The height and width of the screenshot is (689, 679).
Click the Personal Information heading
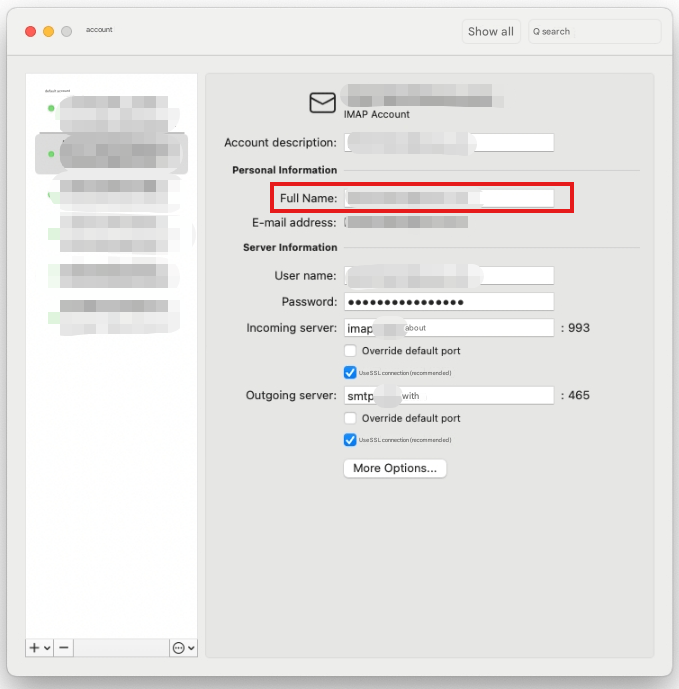[284, 170]
